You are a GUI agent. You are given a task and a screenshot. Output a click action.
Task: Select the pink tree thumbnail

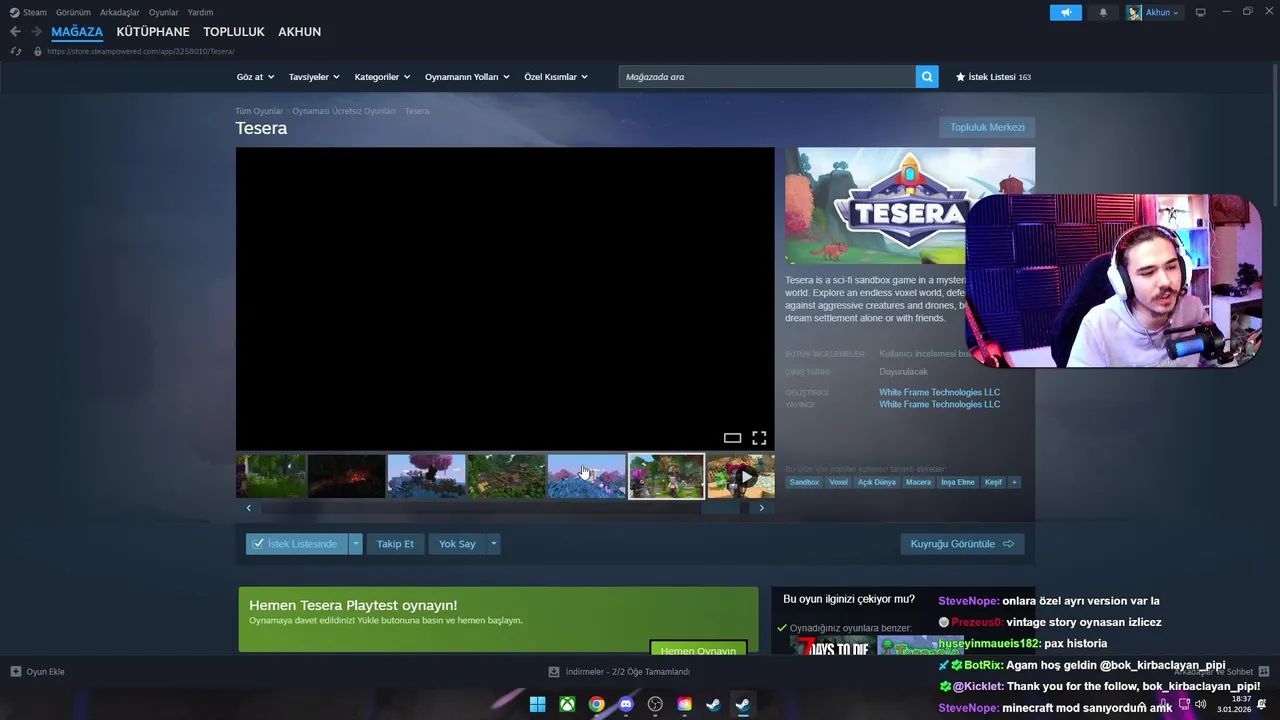[426, 476]
